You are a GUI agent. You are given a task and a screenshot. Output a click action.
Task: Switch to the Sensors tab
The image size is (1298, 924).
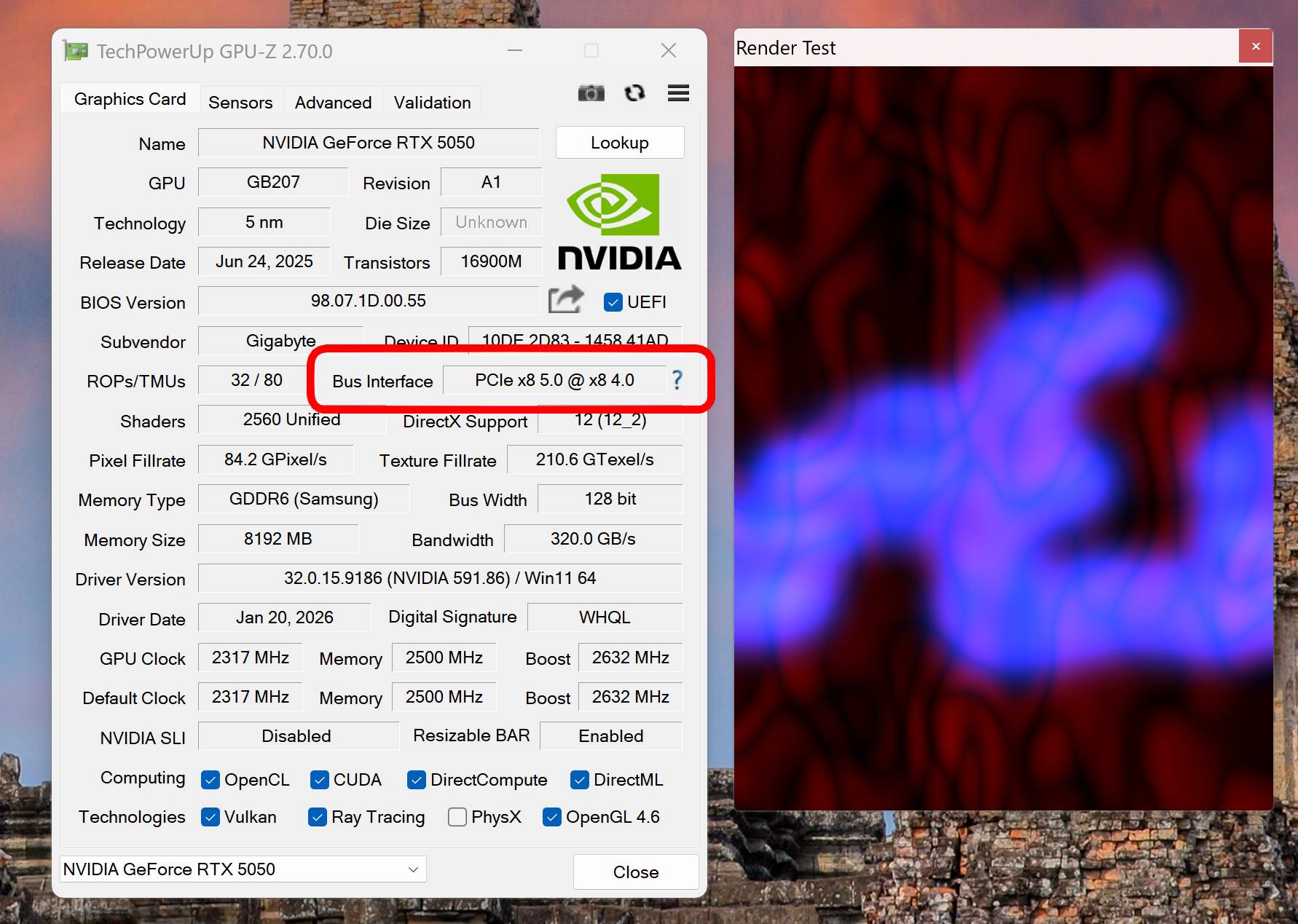[240, 102]
